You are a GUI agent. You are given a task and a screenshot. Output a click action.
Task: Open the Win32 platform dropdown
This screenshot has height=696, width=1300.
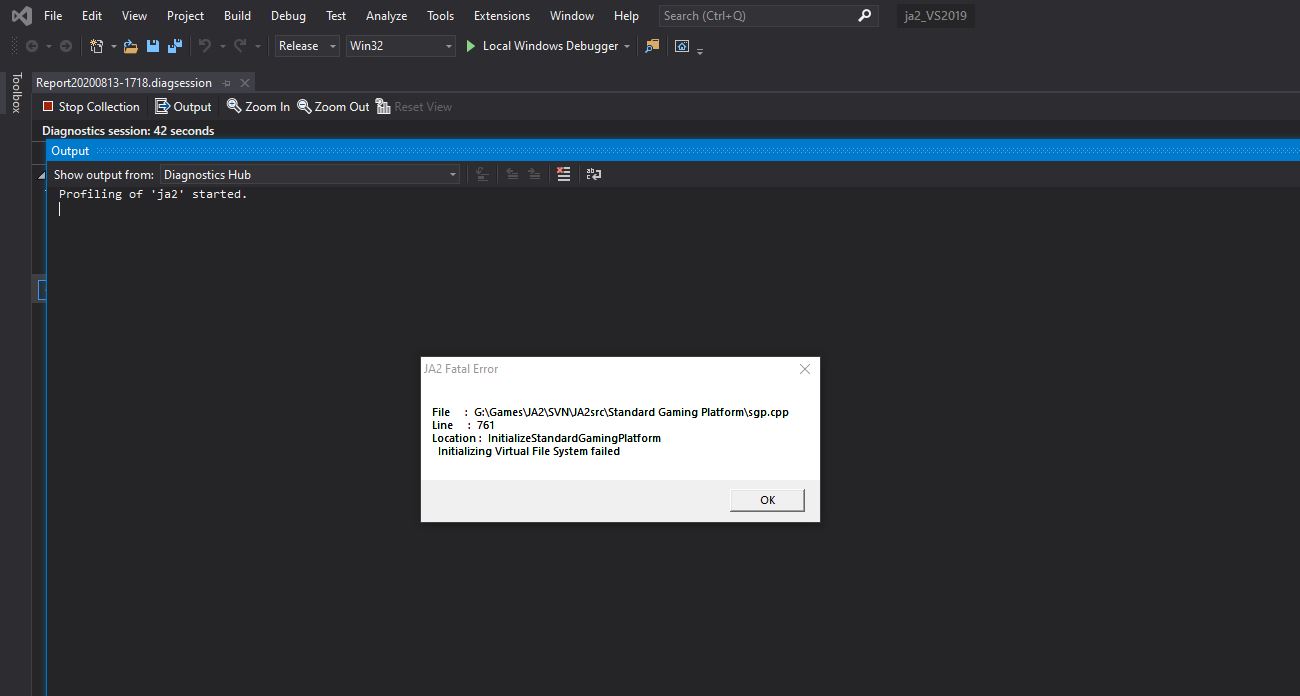click(401, 46)
